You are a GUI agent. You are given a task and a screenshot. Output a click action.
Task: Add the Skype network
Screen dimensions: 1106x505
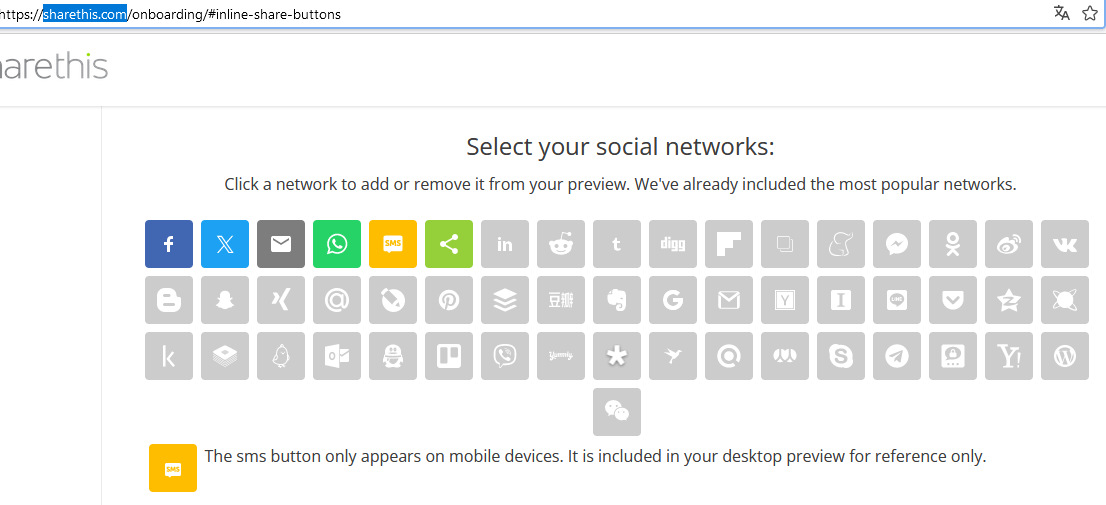pos(841,356)
